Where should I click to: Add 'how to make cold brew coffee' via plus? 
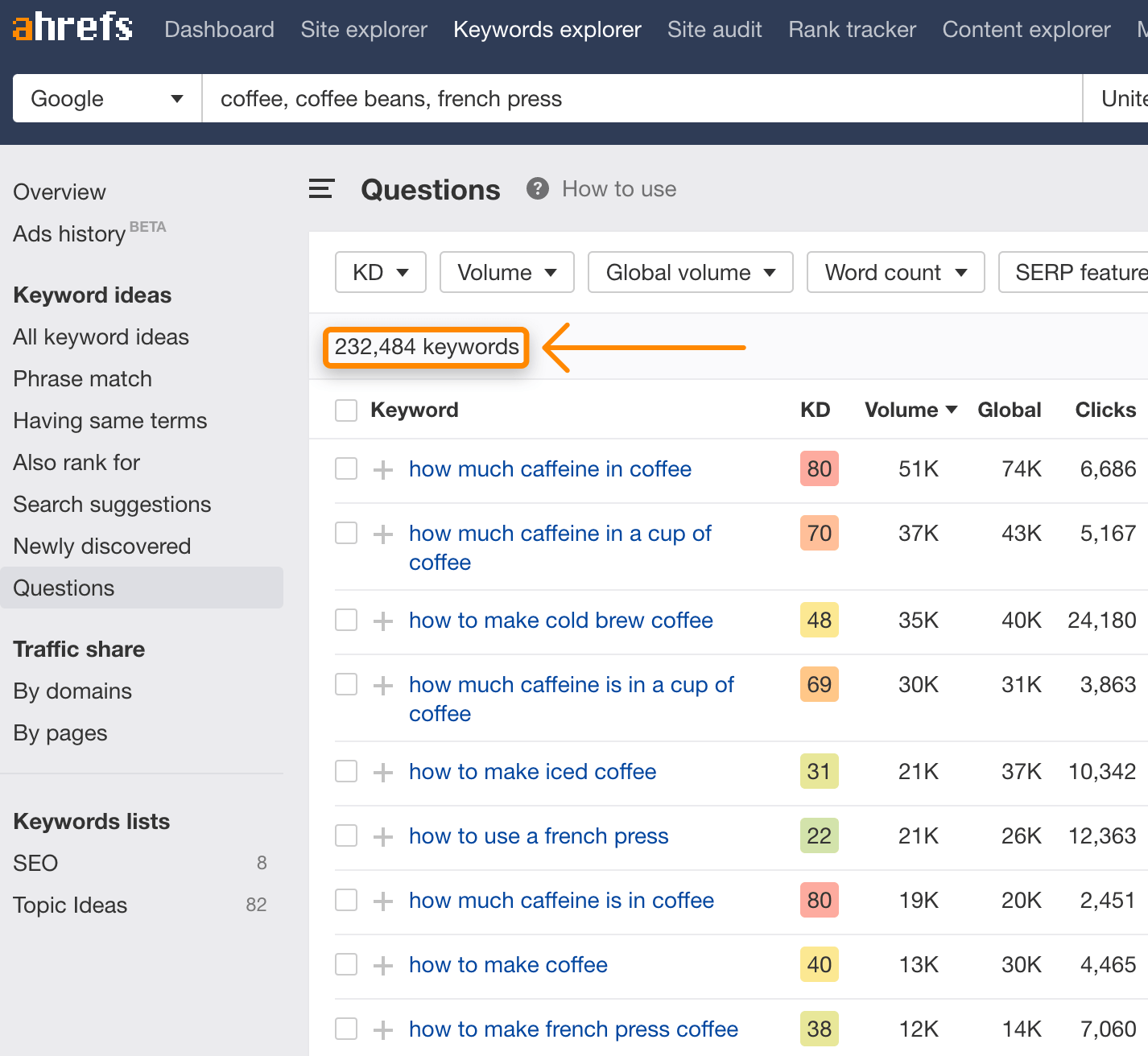pyautogui.click(x=383, y=621)
